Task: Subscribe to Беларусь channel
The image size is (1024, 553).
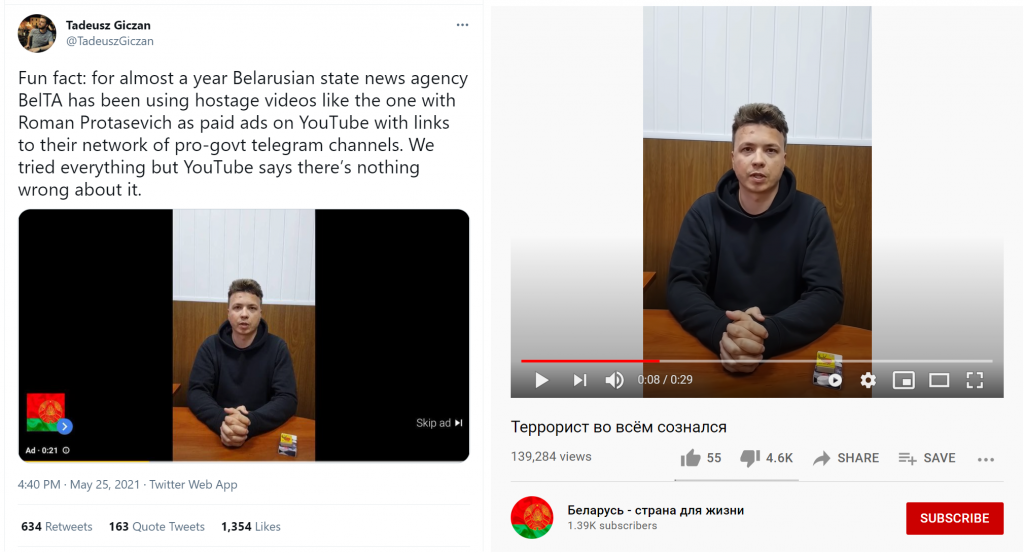Action: pos(954,518)
